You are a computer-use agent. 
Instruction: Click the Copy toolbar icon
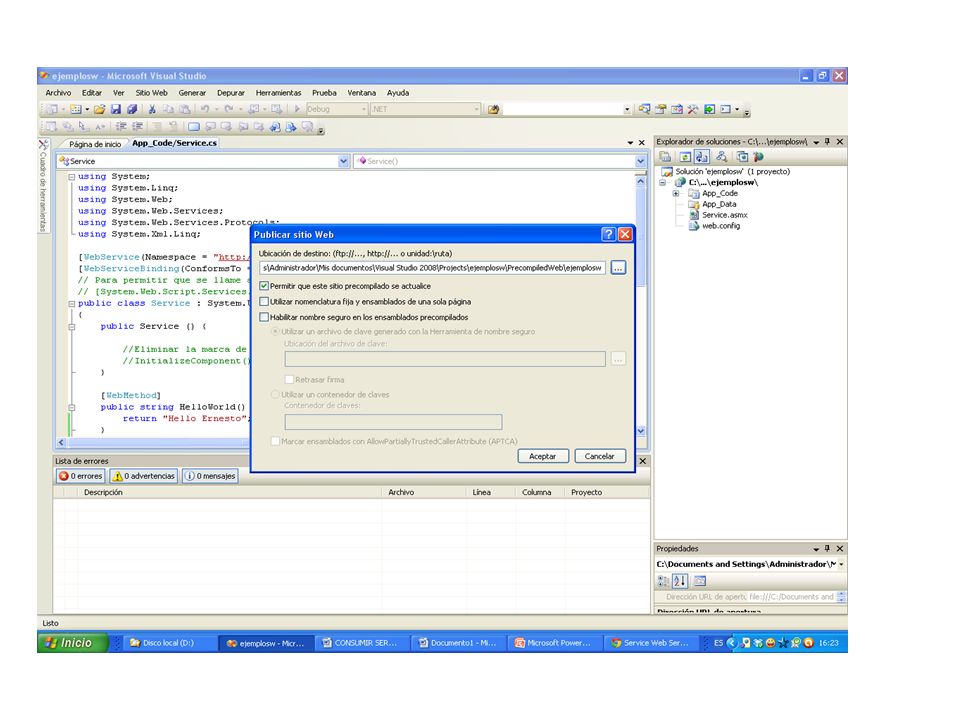pyautogui.click(x=168, y=109)
